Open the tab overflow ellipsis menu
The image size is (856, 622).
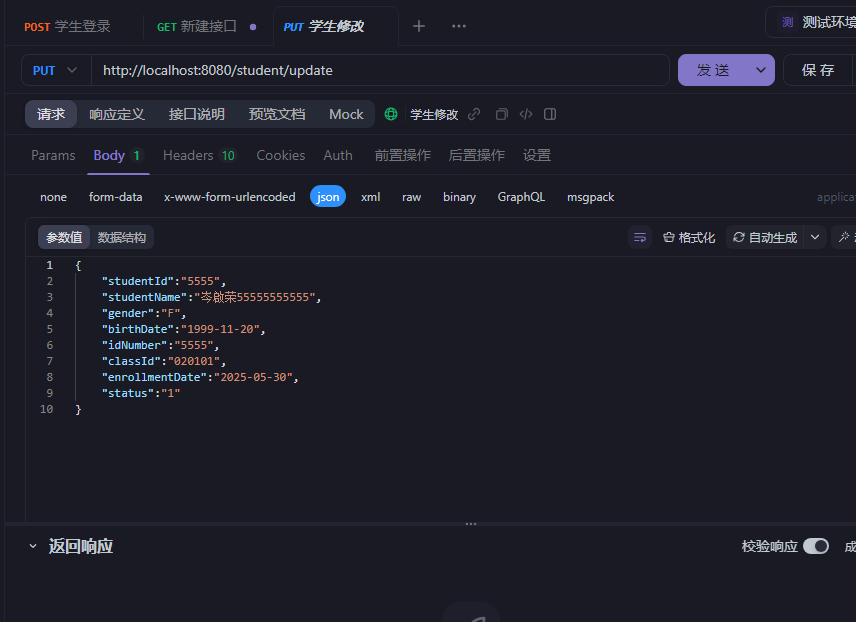click(459, 26)
